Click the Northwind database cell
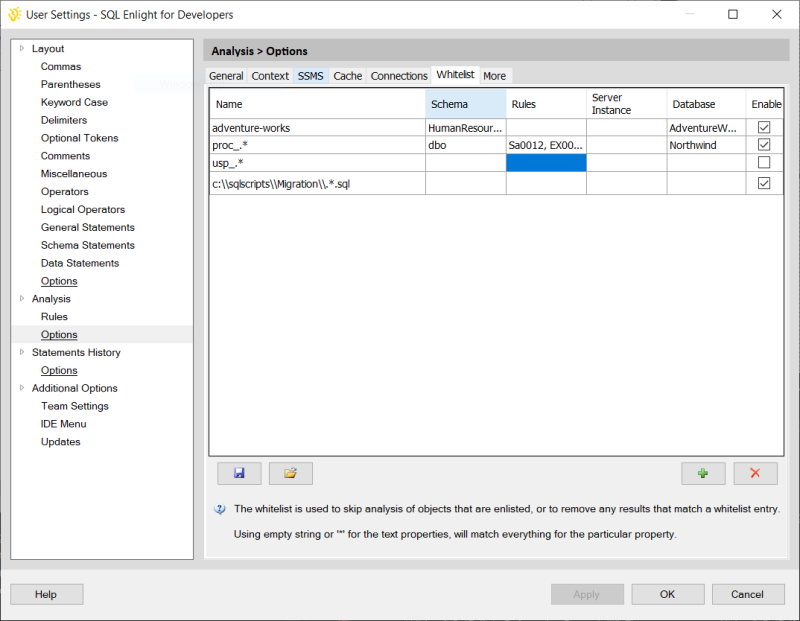The image size is (800, 621). click(706, 145)
